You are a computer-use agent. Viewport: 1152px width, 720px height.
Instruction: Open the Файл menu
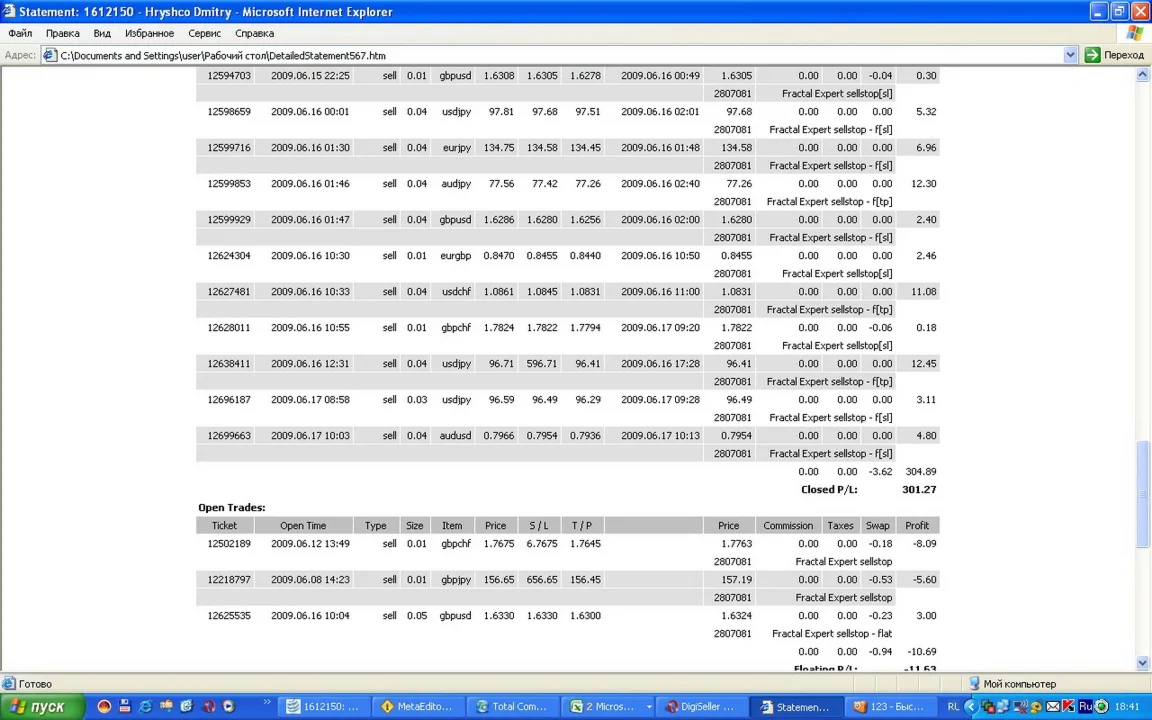pyautogui.click(x=20, y=33)
